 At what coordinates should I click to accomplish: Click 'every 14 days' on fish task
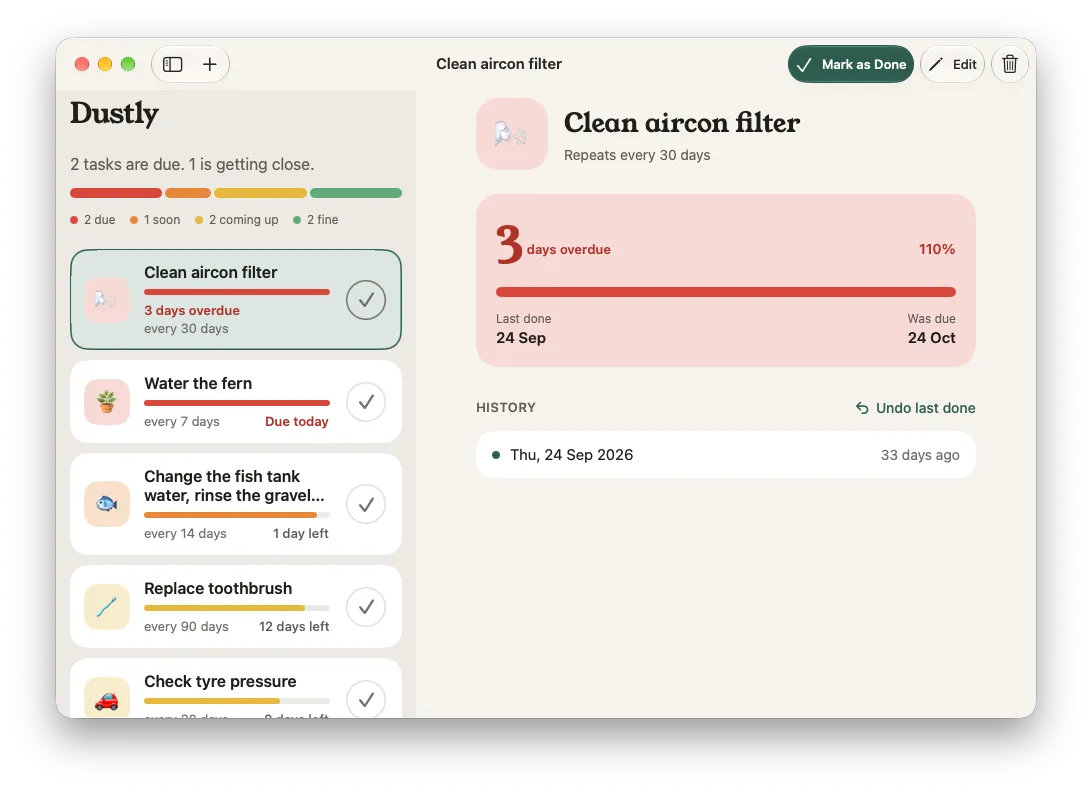pyautogui.click(x=185, y=534)
